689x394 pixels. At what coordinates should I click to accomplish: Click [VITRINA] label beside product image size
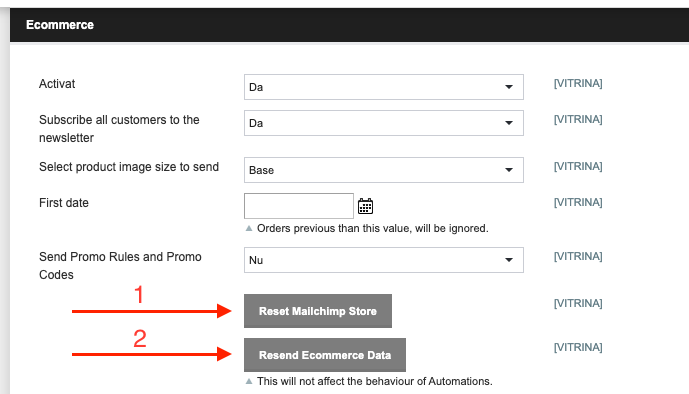[578, 166]
